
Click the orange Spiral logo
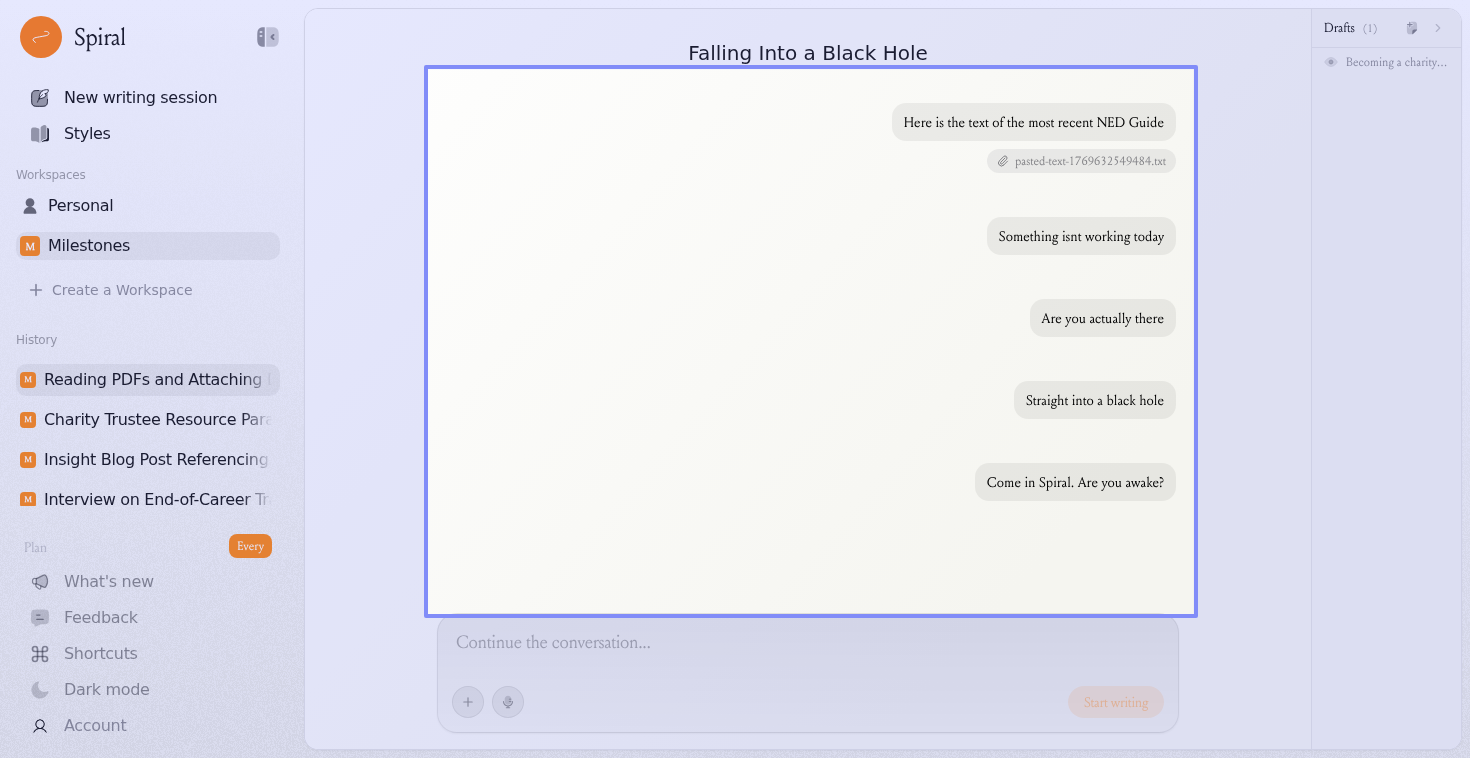pos(41,37)
